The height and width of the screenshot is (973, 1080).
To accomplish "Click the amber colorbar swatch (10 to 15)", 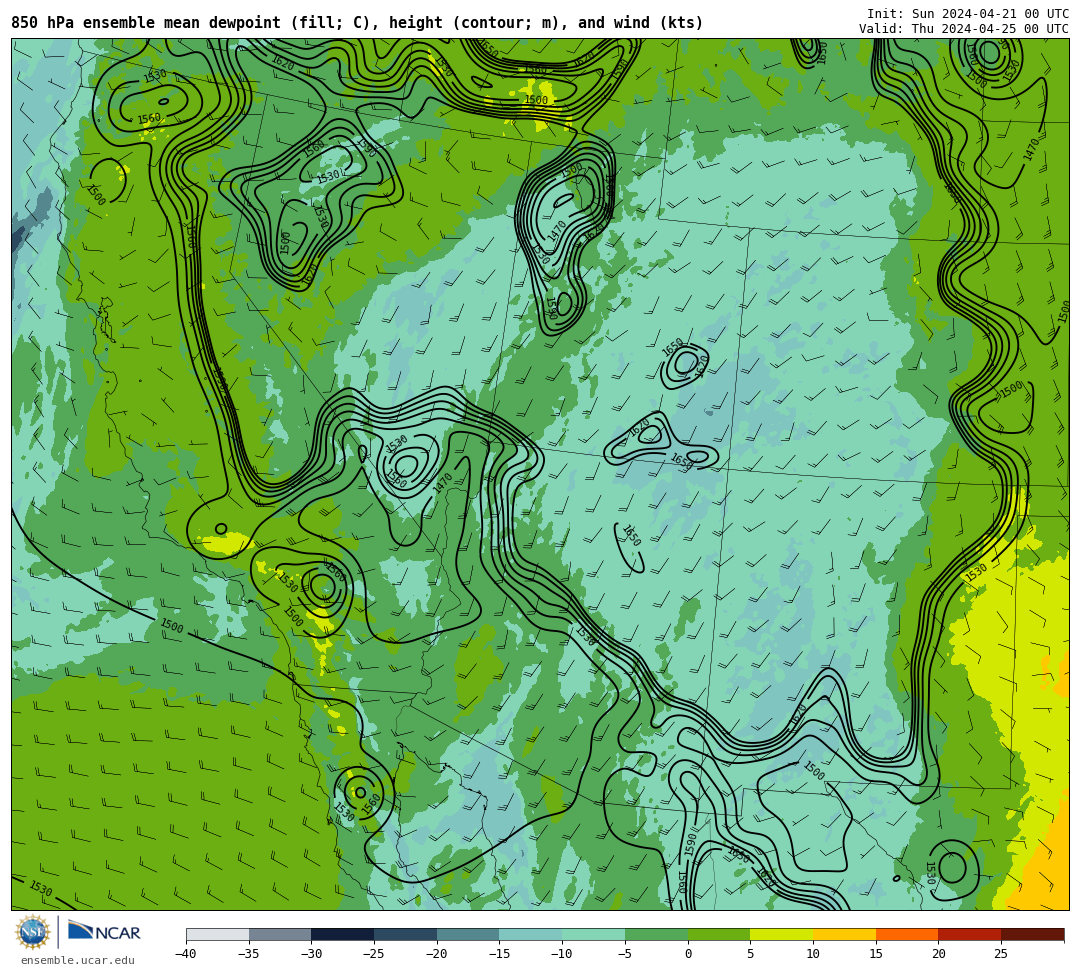I will [x=844, y=934].
